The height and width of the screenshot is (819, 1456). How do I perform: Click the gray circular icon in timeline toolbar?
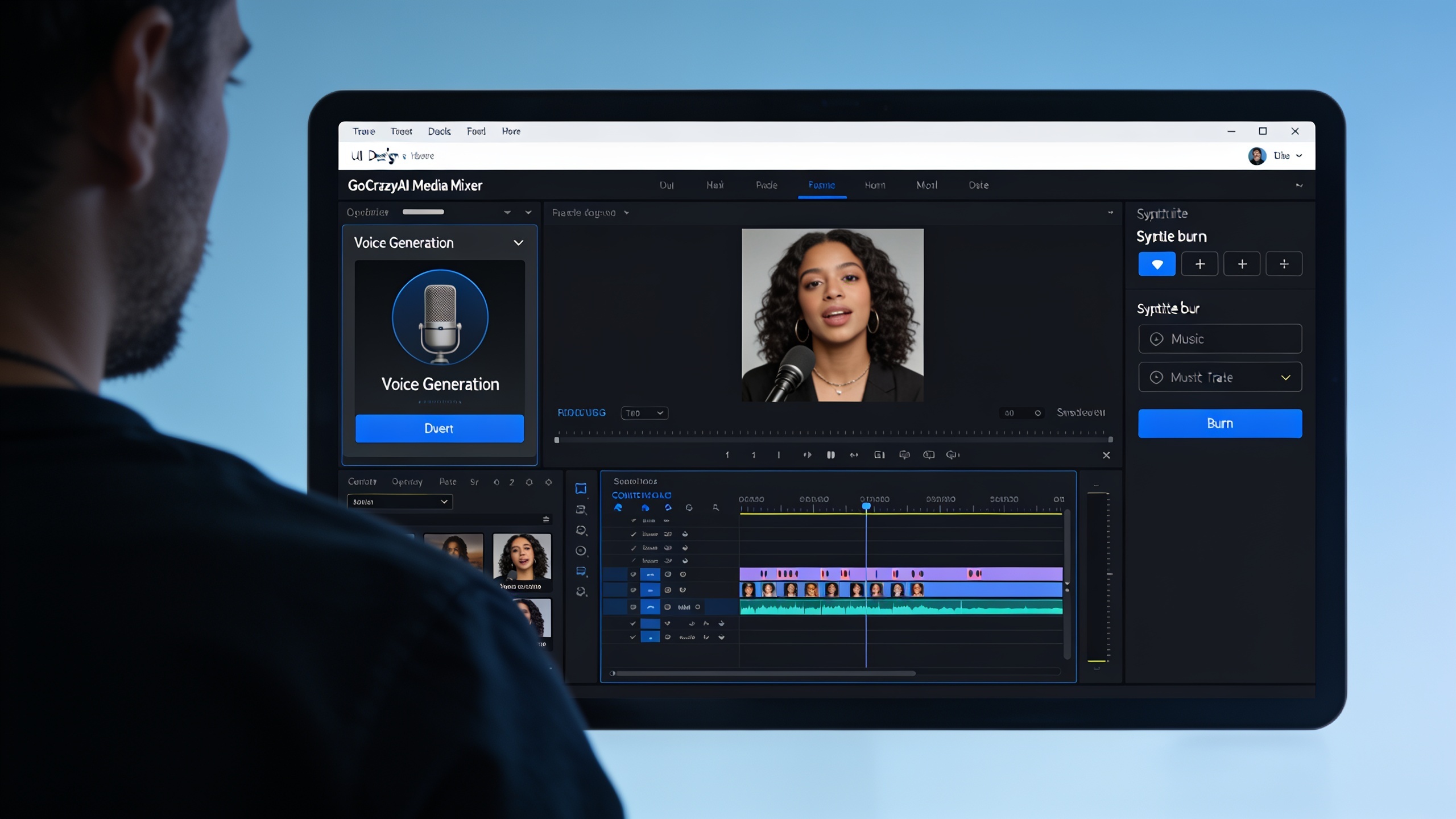coord(689,507)
